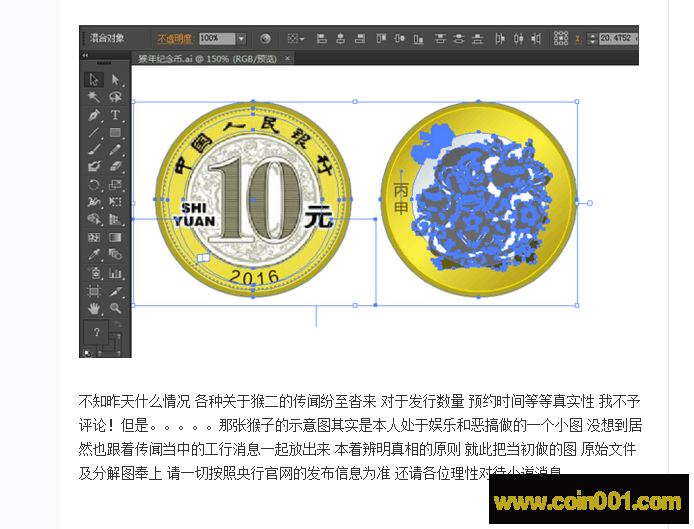
Task: Select the black arrow Selection tool
Action: (94, 79)
